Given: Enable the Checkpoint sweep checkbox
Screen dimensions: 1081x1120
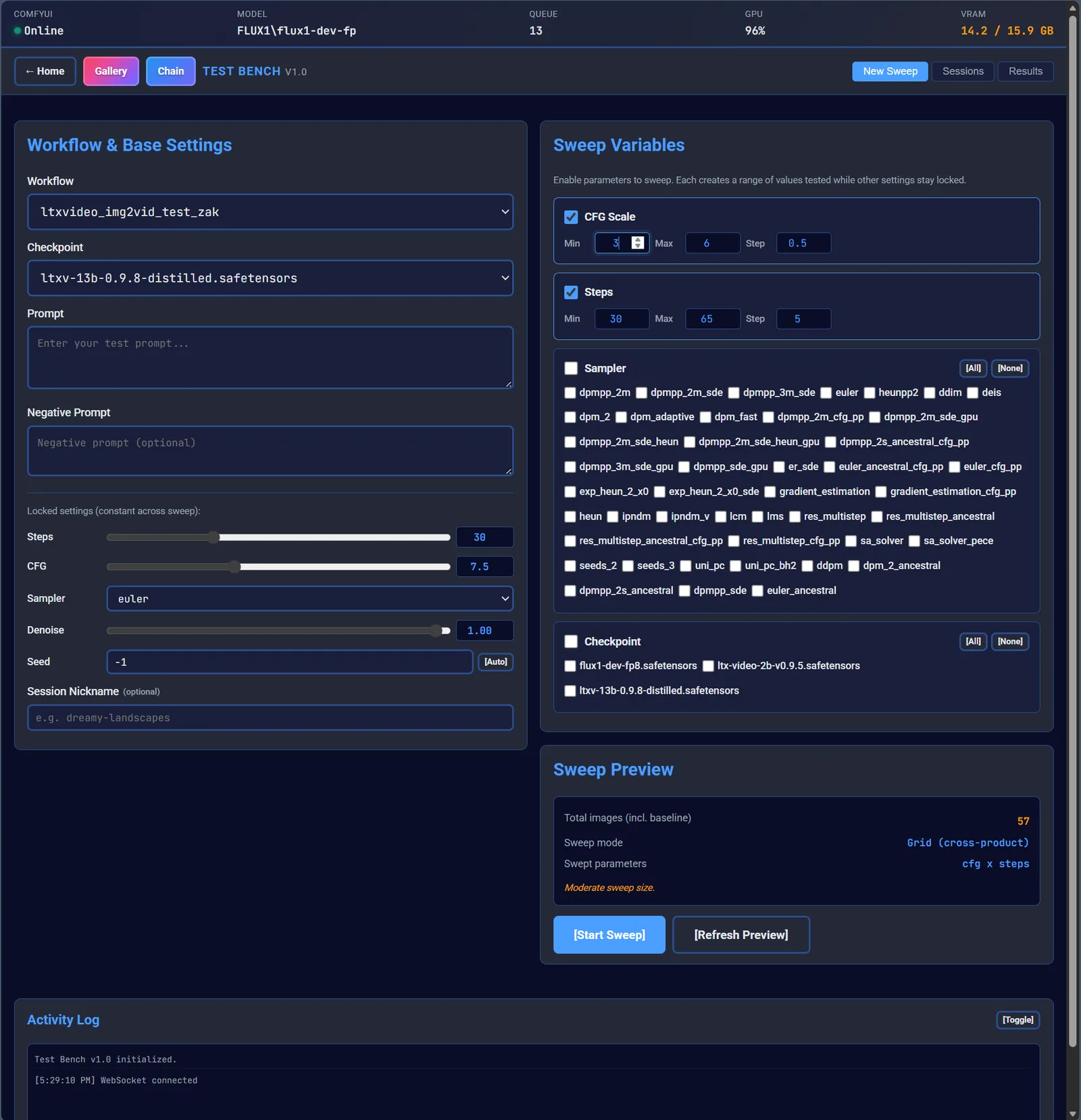Looking at the screenshot, I should pyautogui.click(x=571, y=642).
